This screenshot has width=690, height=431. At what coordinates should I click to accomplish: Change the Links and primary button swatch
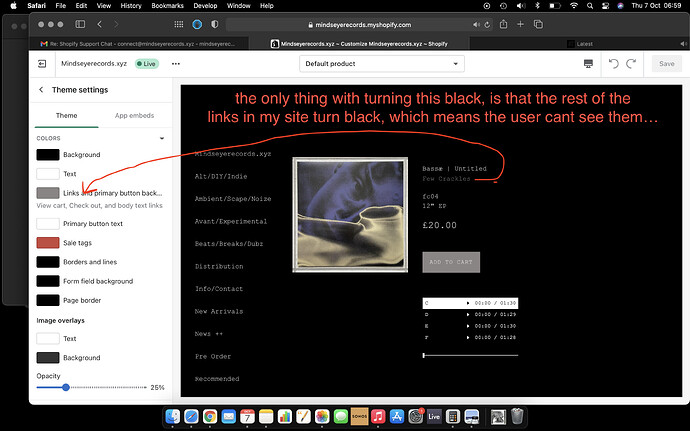pos(48,193)
